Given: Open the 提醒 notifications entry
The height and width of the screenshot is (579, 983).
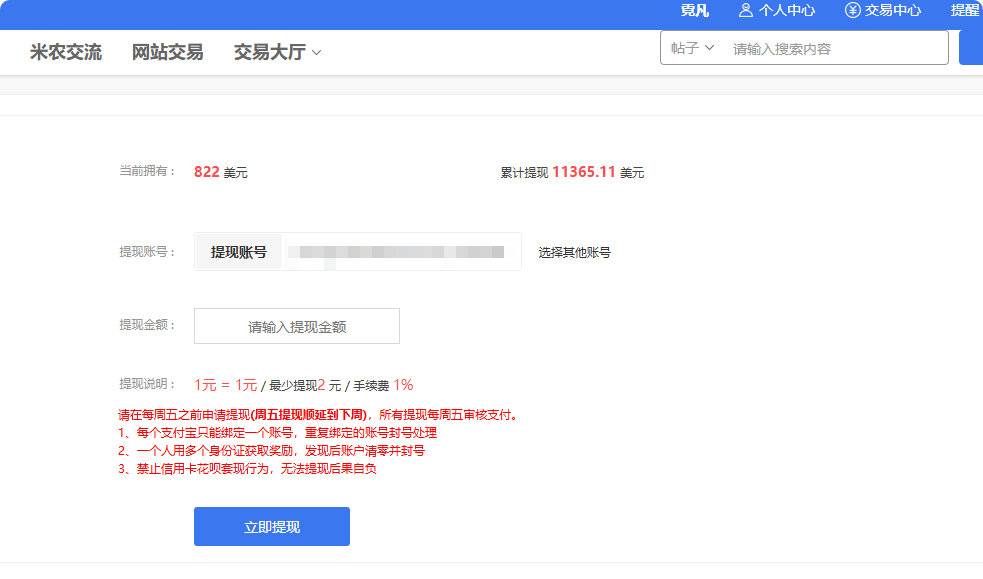Looking at the screenshot, I should pyautogui.click(x=965, y=11).
